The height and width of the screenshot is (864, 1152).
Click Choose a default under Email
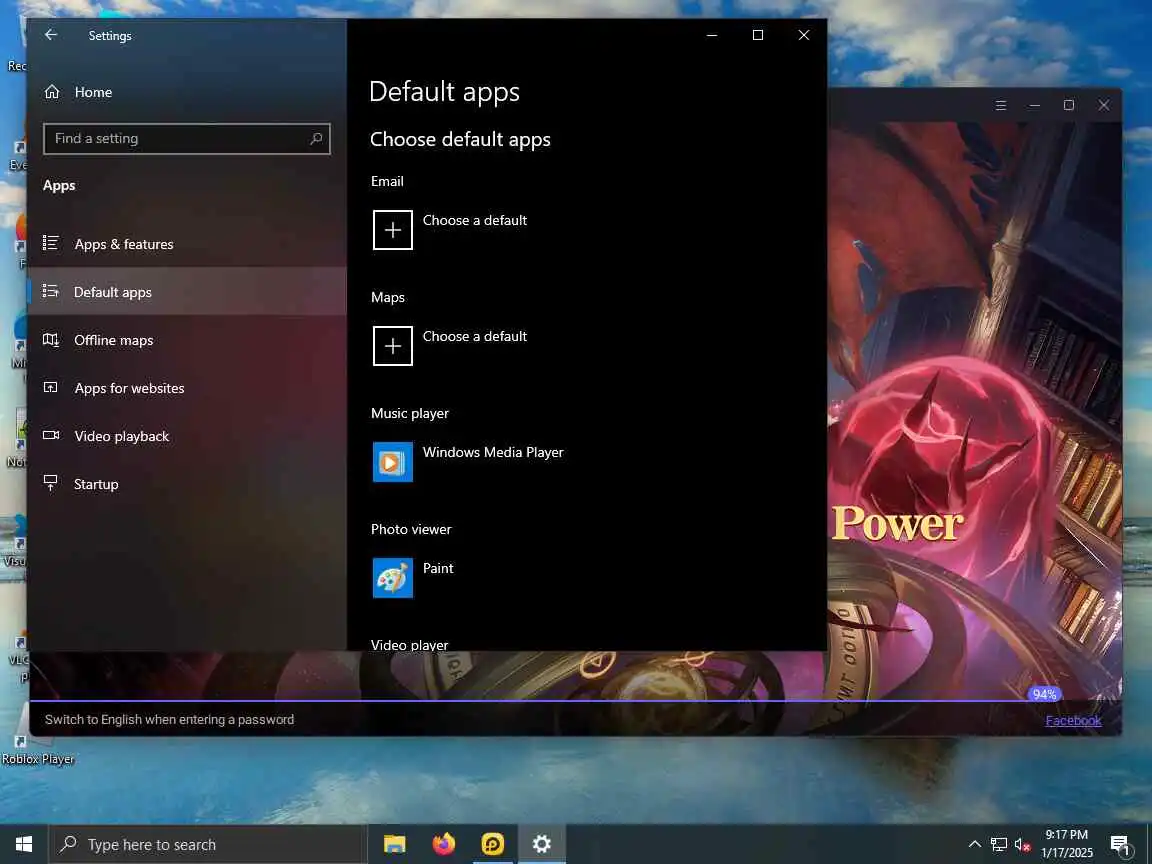(475, 220)
